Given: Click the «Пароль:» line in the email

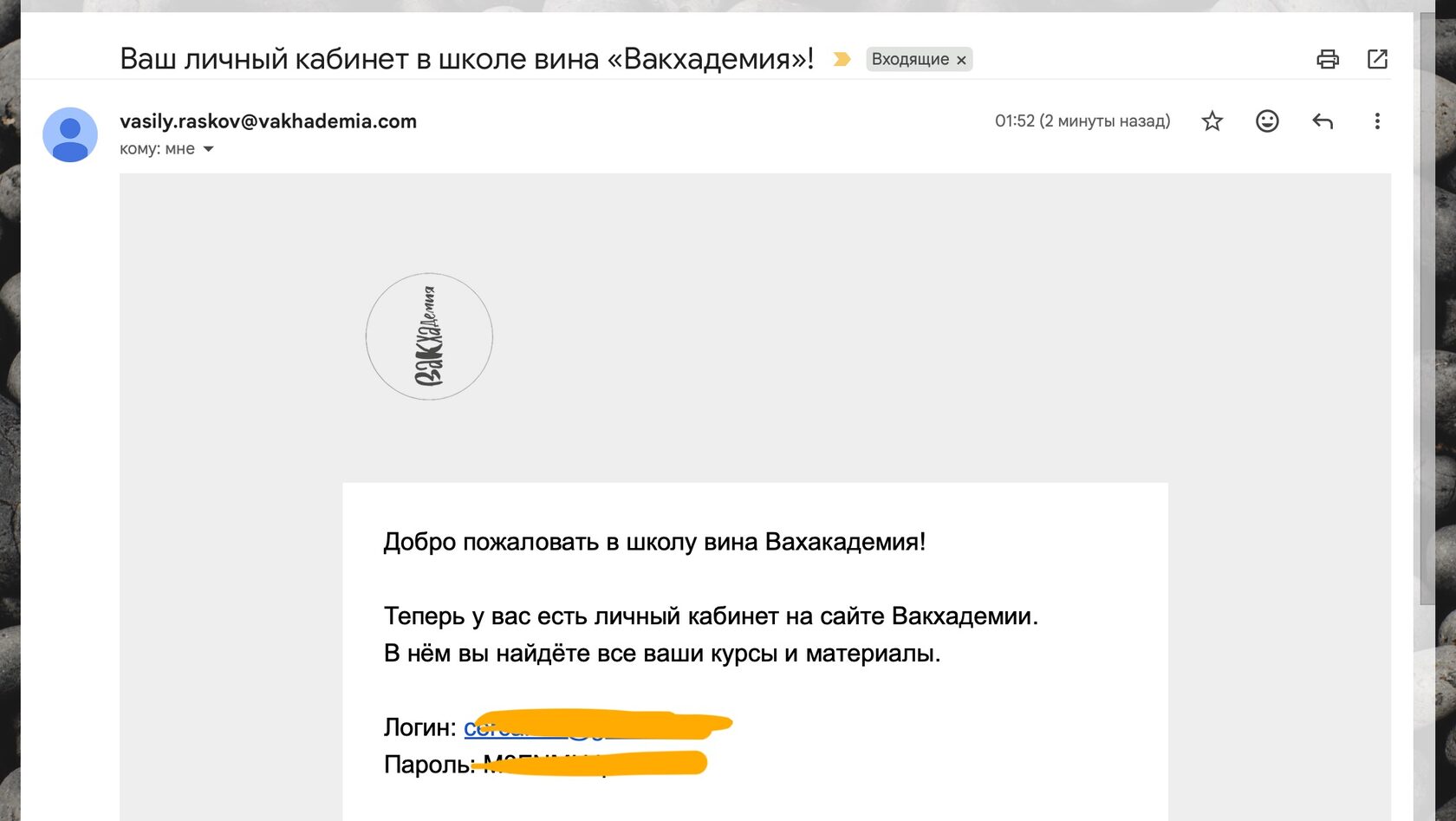Looking at the screenshot, I should (x=429, y=765).
